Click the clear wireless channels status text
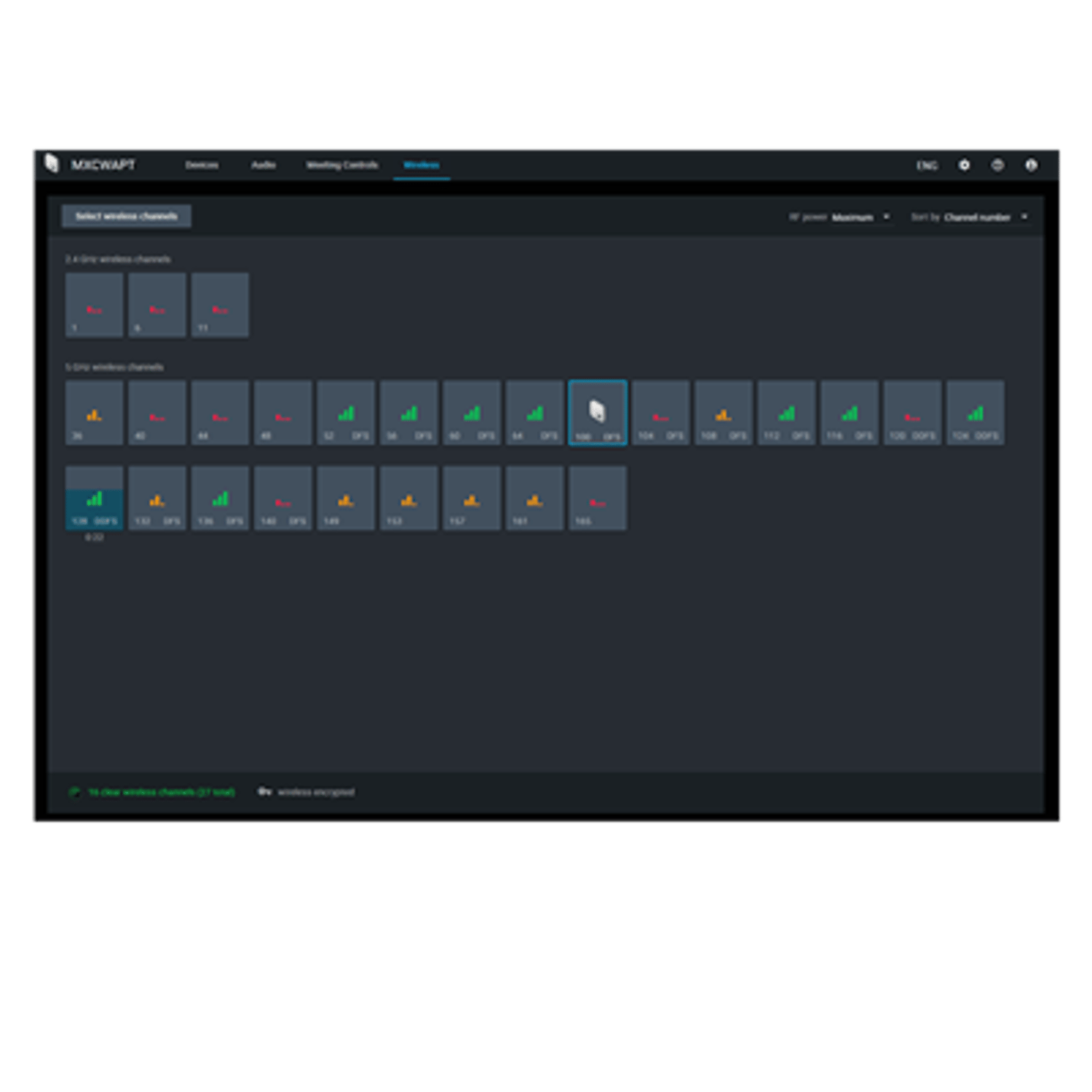The image size is (1092, 1092). (x=162, y=792)
